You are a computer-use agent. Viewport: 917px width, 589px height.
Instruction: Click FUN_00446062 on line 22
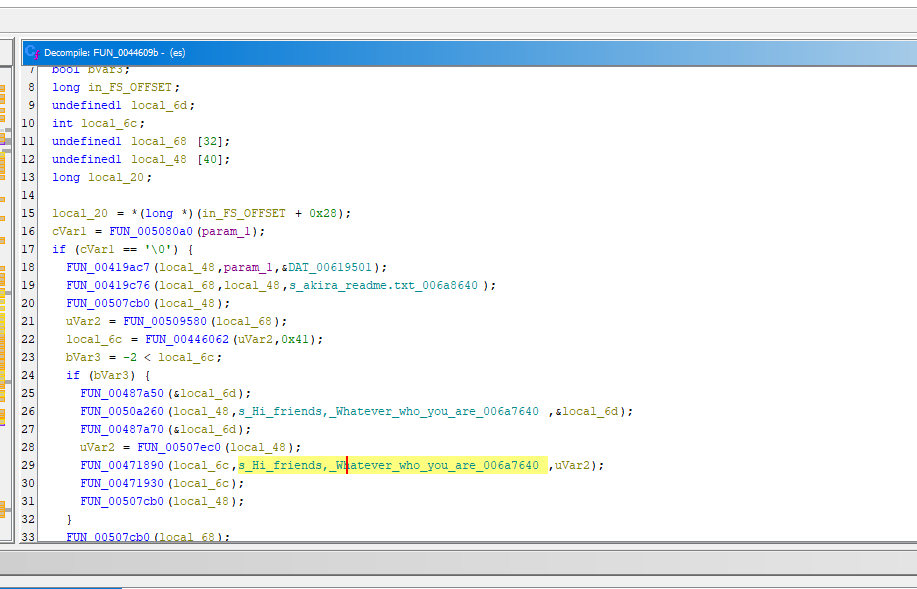pos(187,339)
